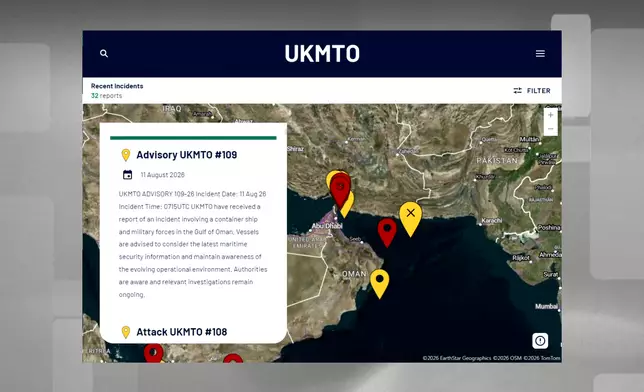
Task: Open the FILTER options
Action: pyautogui.click(x=532, y=90)
